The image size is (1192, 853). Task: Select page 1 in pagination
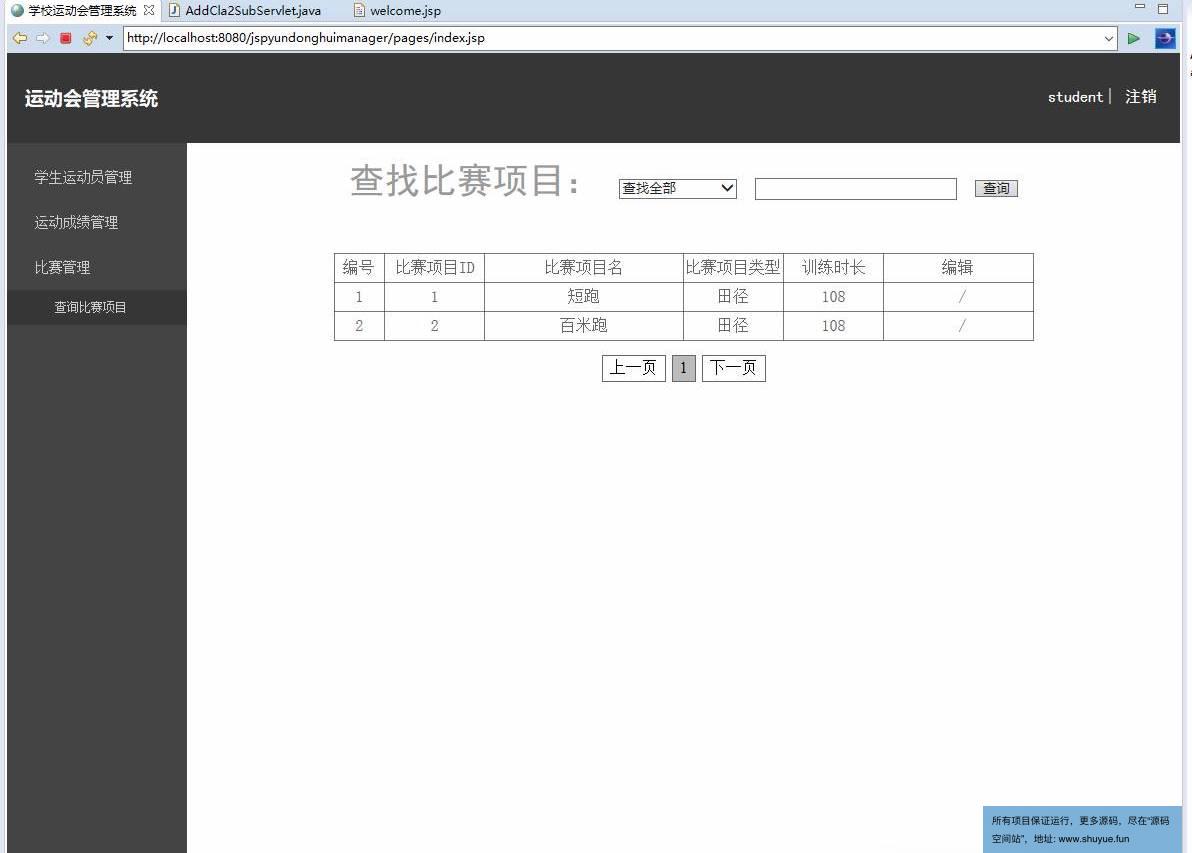point(683,368)
